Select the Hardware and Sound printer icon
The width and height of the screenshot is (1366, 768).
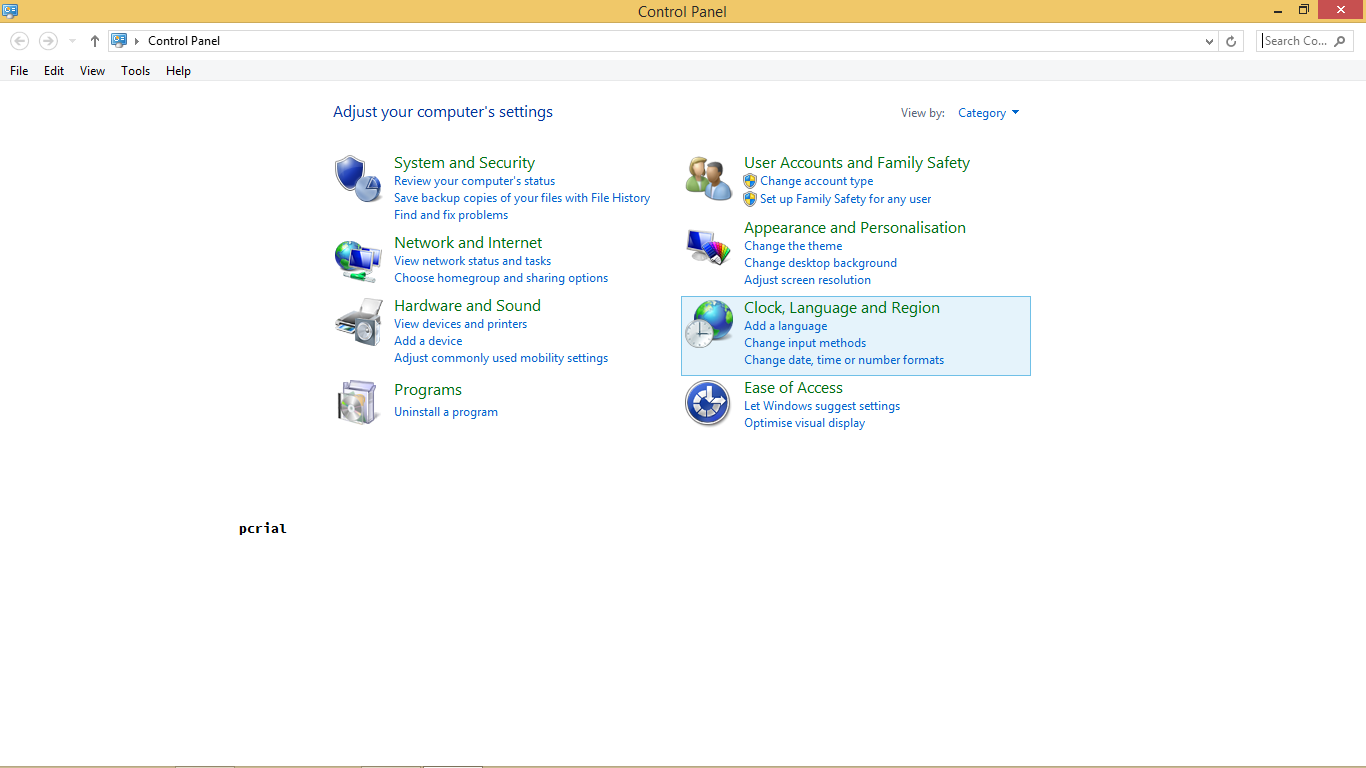click(358, 323)
